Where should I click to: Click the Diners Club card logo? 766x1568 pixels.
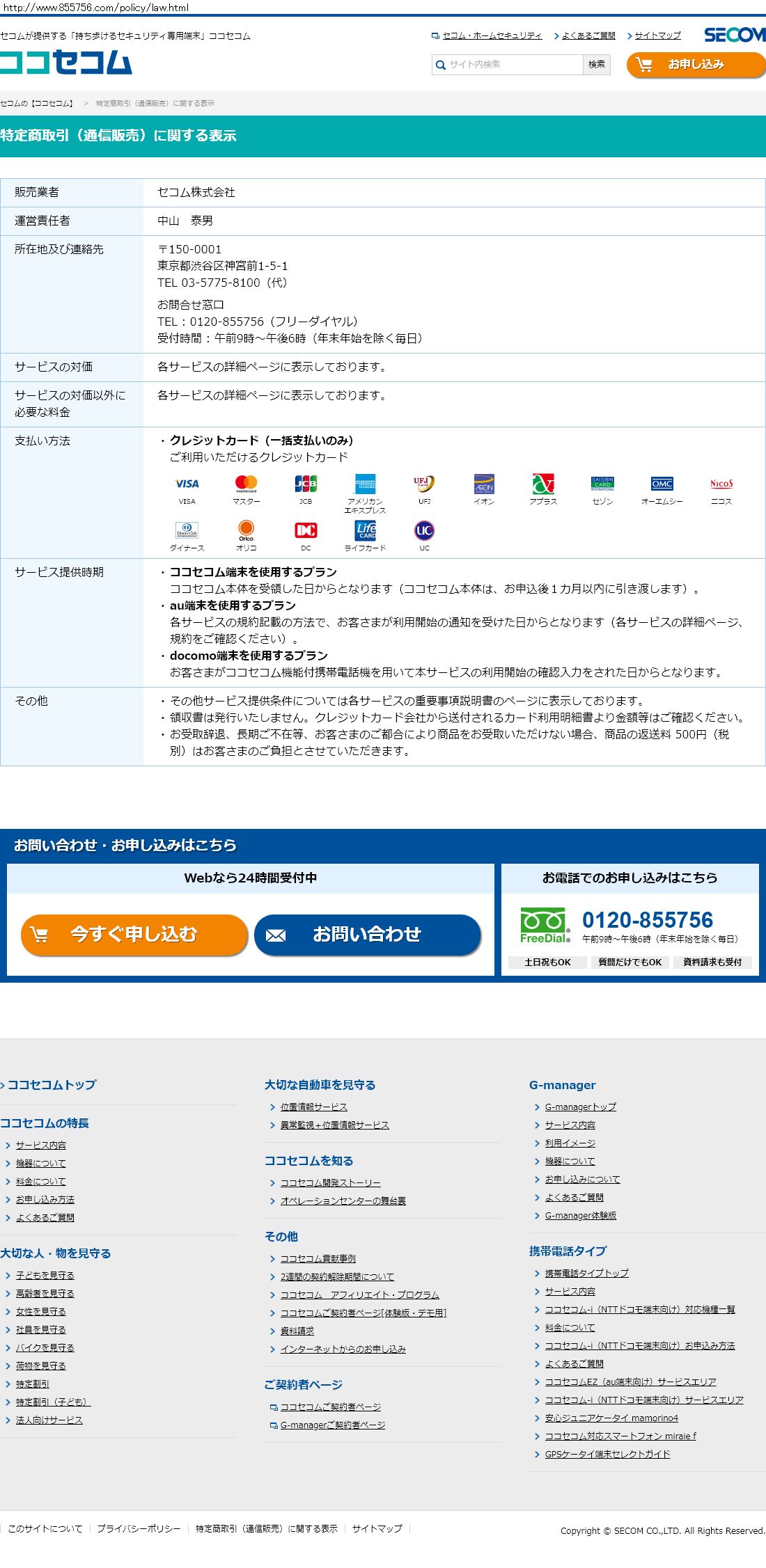tap(187, 530)
